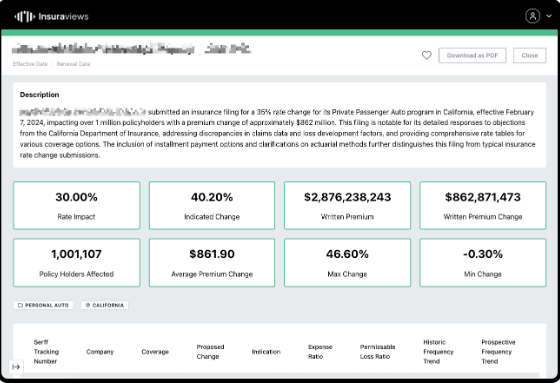Image resolution: width=560 pixels, height=385 pixels.
Task: Click the Historic Frequency Trend column header
Action: coord(438,352)
